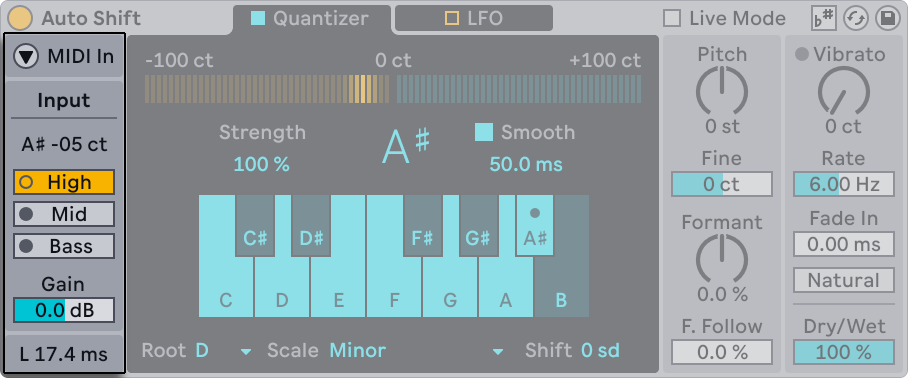Toggle the D# key on the keyboard

click(310, 226)
